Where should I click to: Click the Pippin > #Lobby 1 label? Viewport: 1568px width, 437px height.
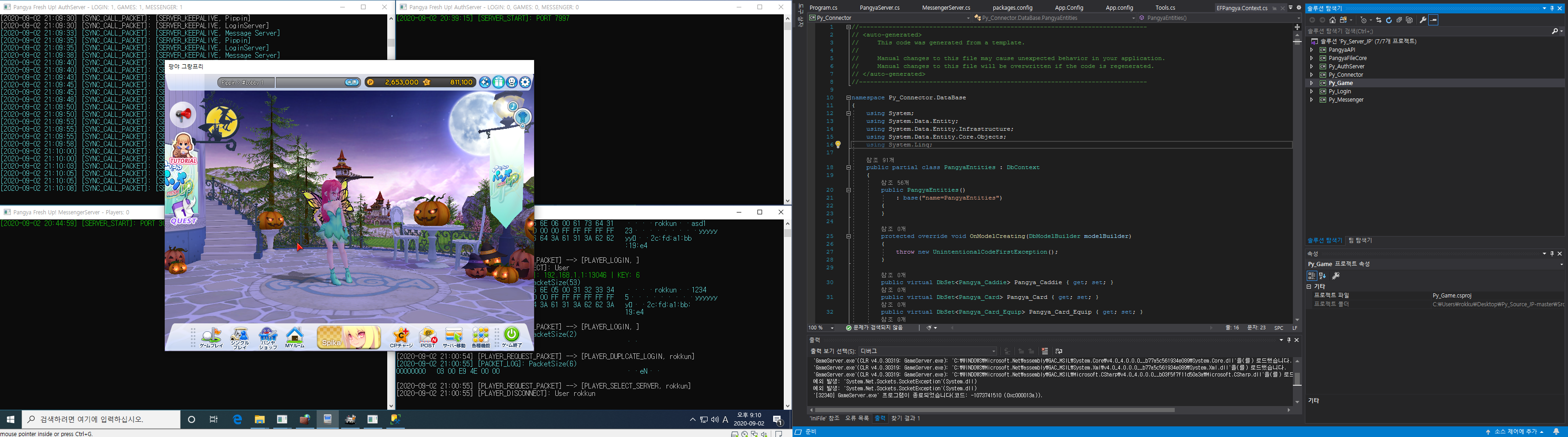click(x=242, y=82)
